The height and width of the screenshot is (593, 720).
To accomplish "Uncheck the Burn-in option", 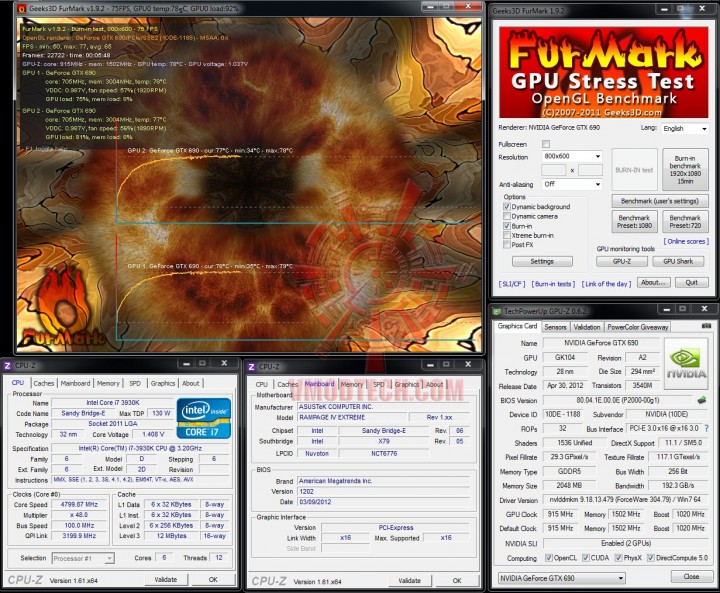I will [507, 226].
